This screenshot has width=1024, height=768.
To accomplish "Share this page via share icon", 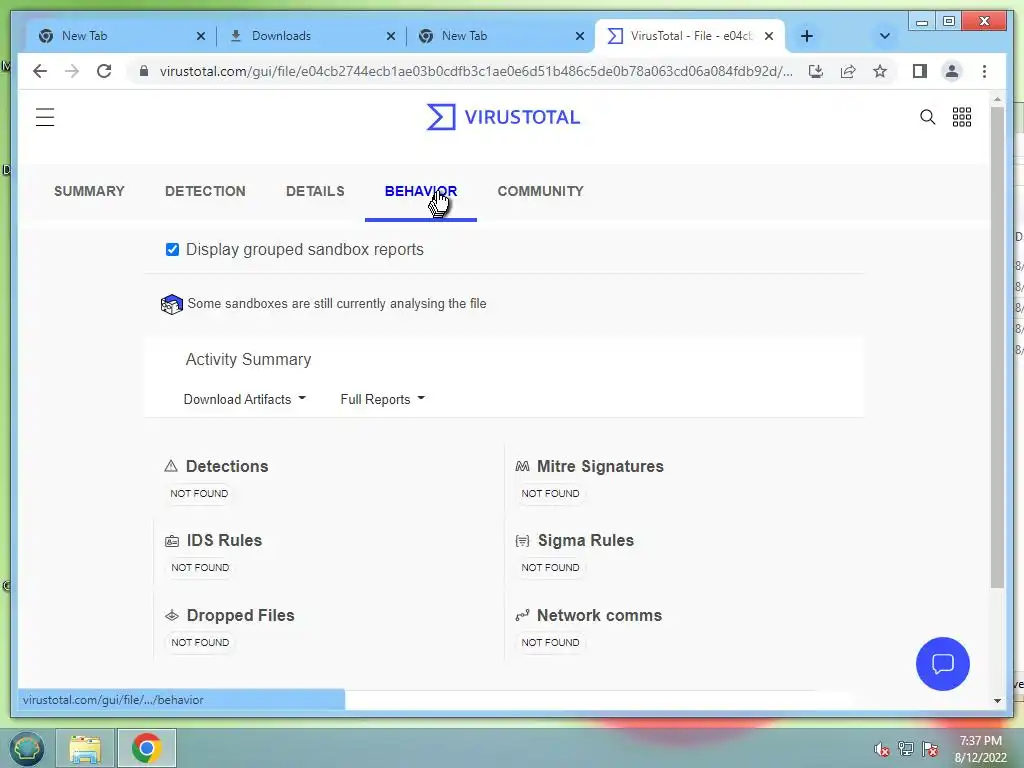I will [848, 71].
